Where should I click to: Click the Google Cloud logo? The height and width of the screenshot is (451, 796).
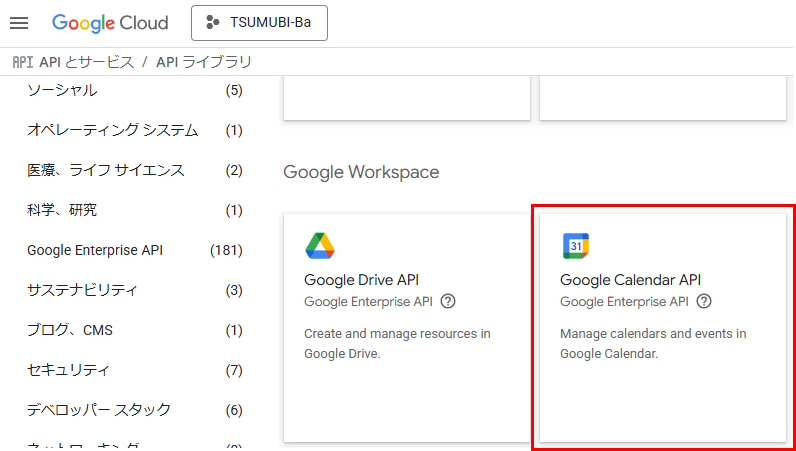(110, 23)
